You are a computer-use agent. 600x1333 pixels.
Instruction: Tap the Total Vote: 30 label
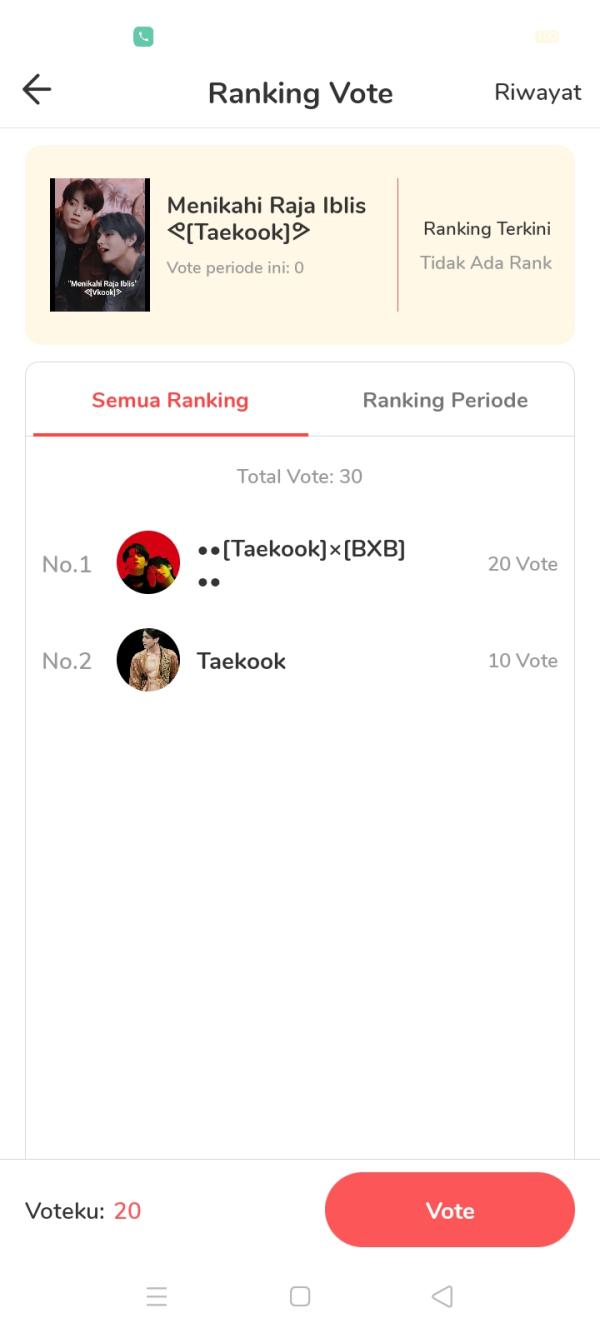pyautogui.click(x=300, y=476)
